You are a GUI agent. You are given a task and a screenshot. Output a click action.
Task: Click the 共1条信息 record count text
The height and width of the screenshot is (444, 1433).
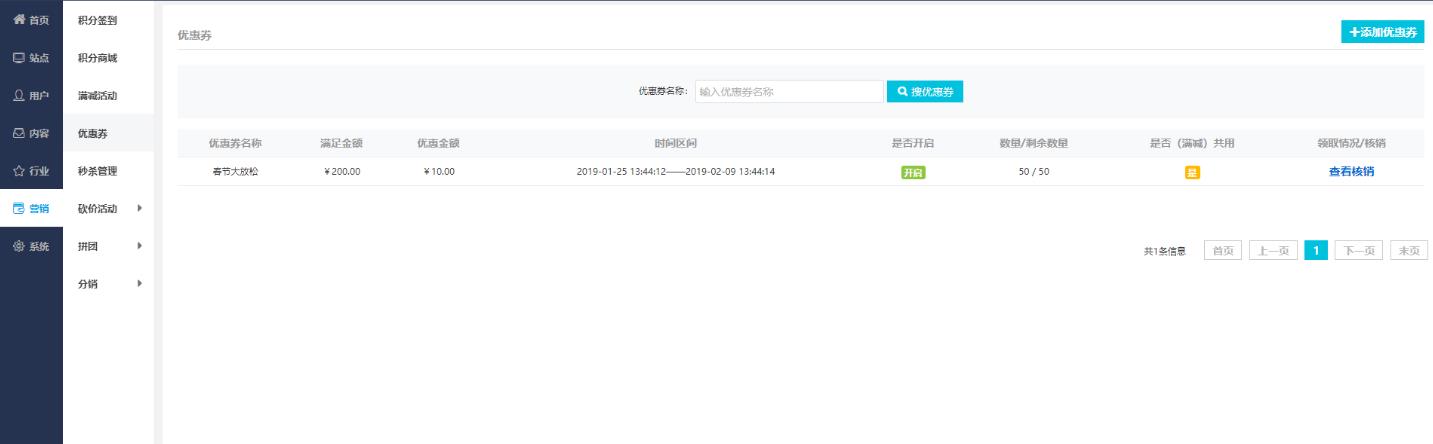pyautogui.click(x=1165, y=251)
